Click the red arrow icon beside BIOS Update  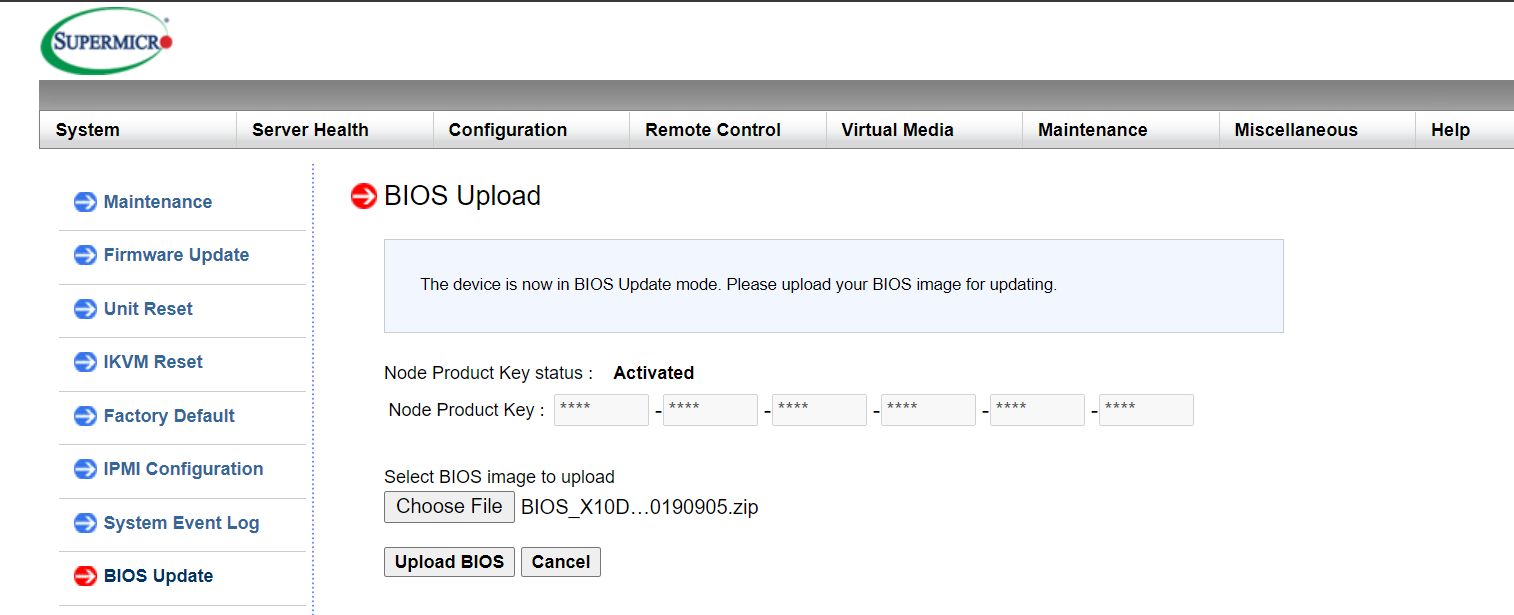(x=85, y=576)
